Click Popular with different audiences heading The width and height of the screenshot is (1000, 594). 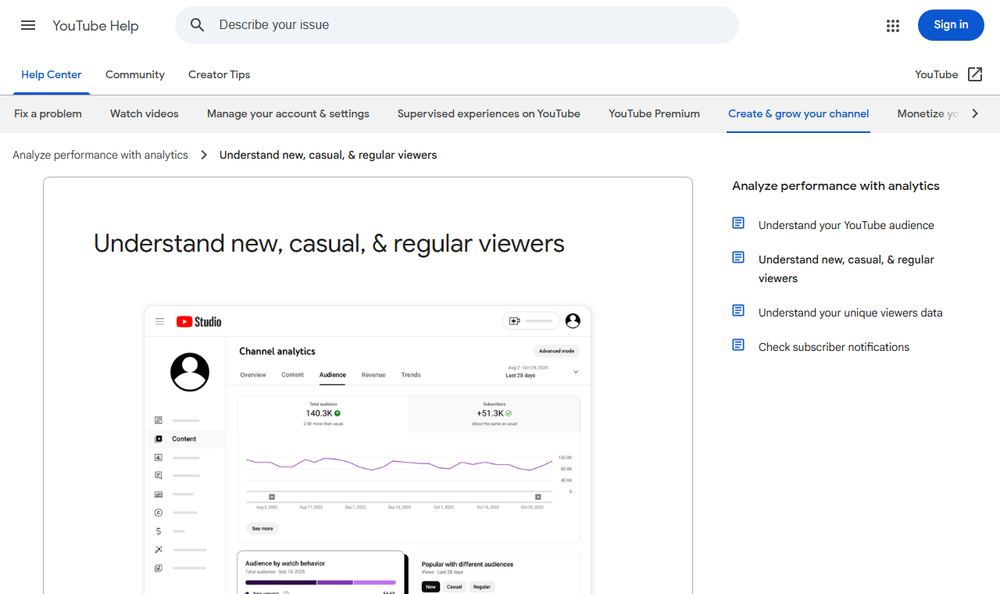[x=467, y=564]
